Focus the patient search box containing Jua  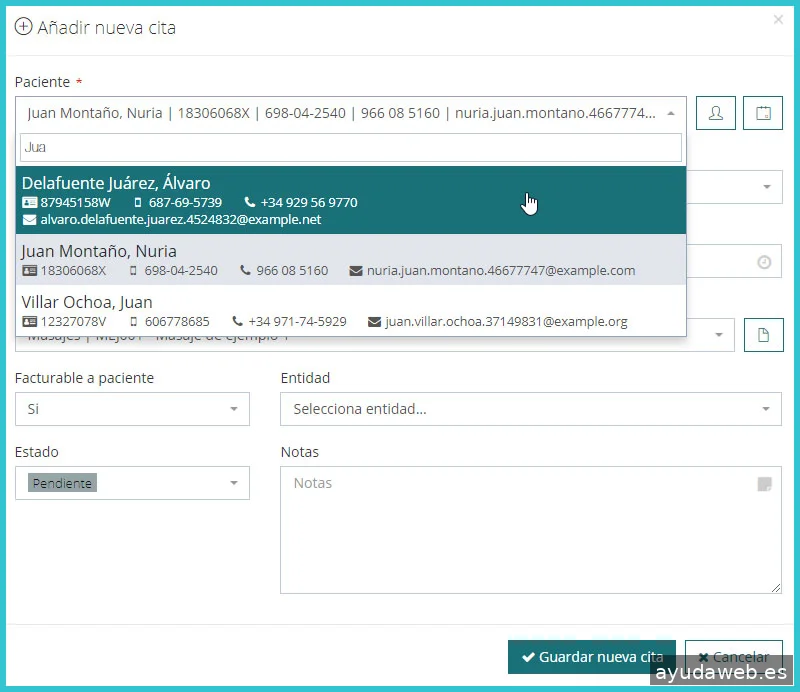point(351,147)
